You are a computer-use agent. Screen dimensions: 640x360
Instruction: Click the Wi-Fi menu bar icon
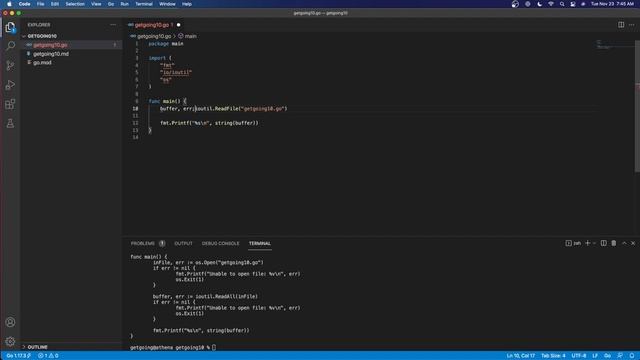click(551, 4)
